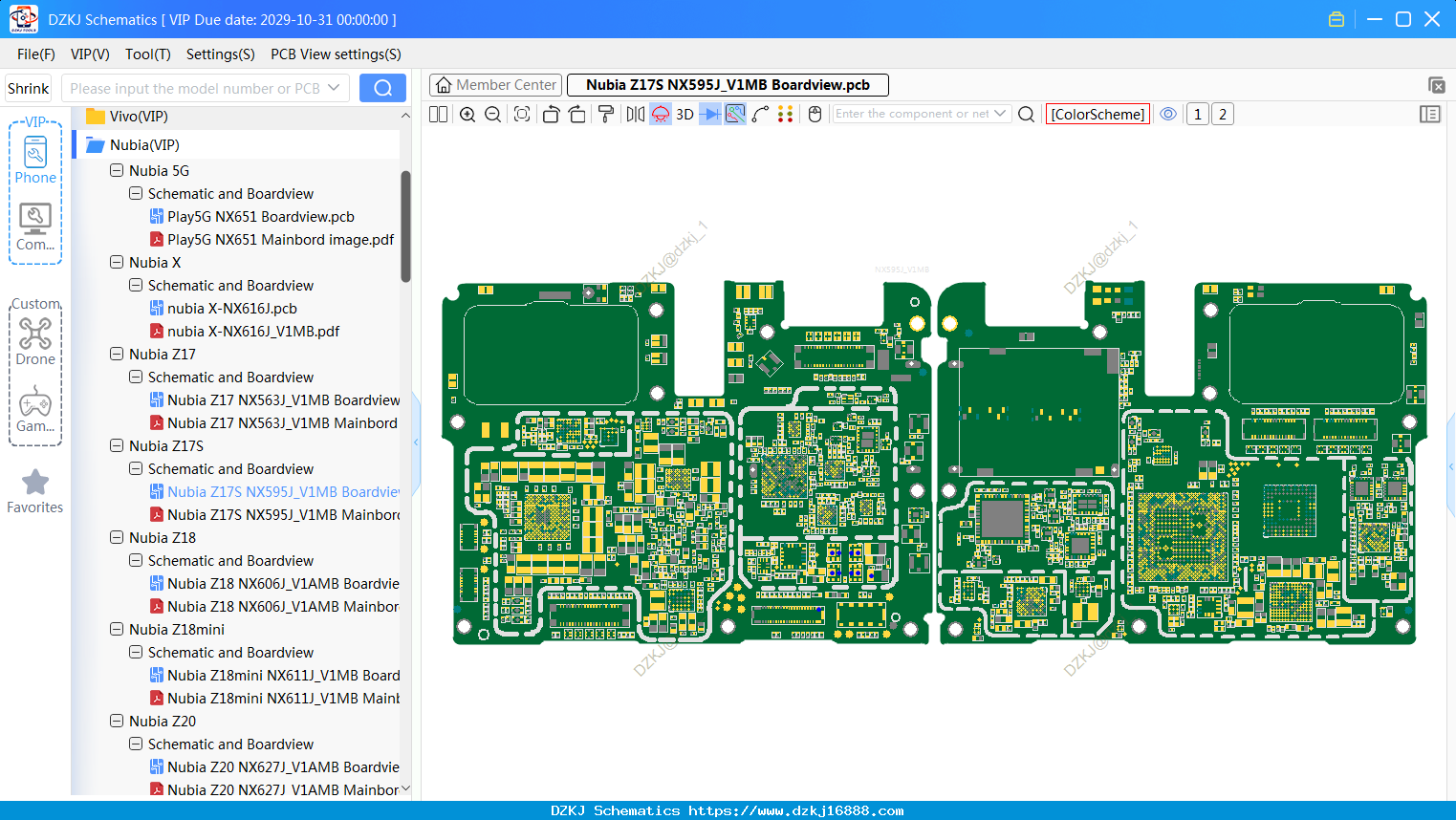Select the Drone category icon
The width and height of the screenshot is (1456, 820).
pyautogui.click(x=35, y=342)
